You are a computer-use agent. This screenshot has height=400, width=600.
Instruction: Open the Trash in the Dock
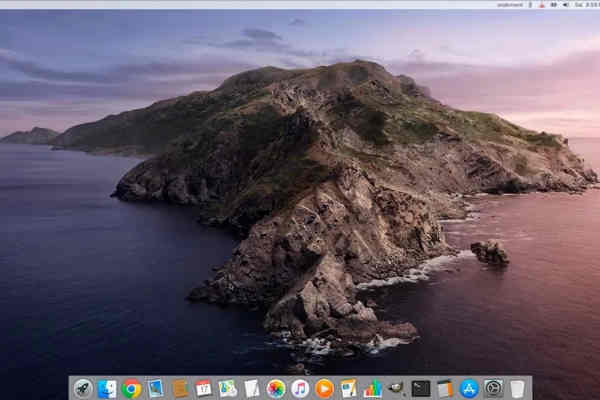tap(517, 389)
